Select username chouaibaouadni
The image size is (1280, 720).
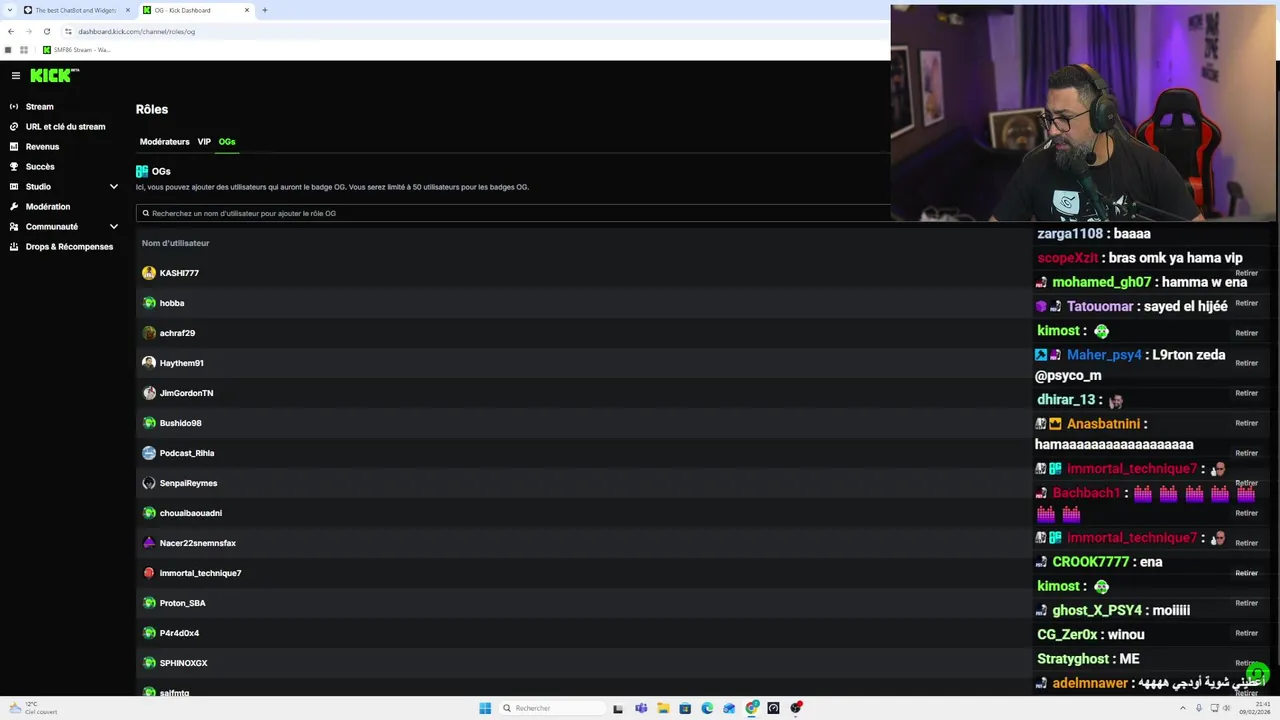pyautogui.click(x=190, y=513)
